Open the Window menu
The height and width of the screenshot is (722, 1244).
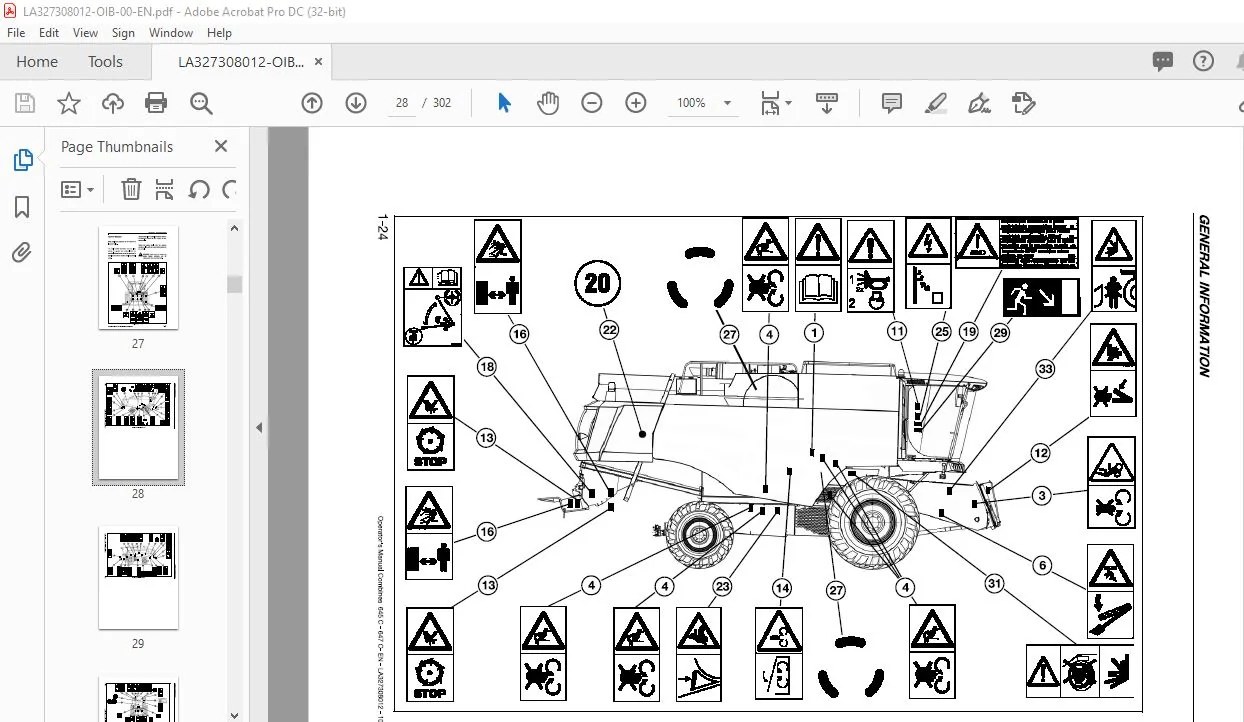pos(171,33)
